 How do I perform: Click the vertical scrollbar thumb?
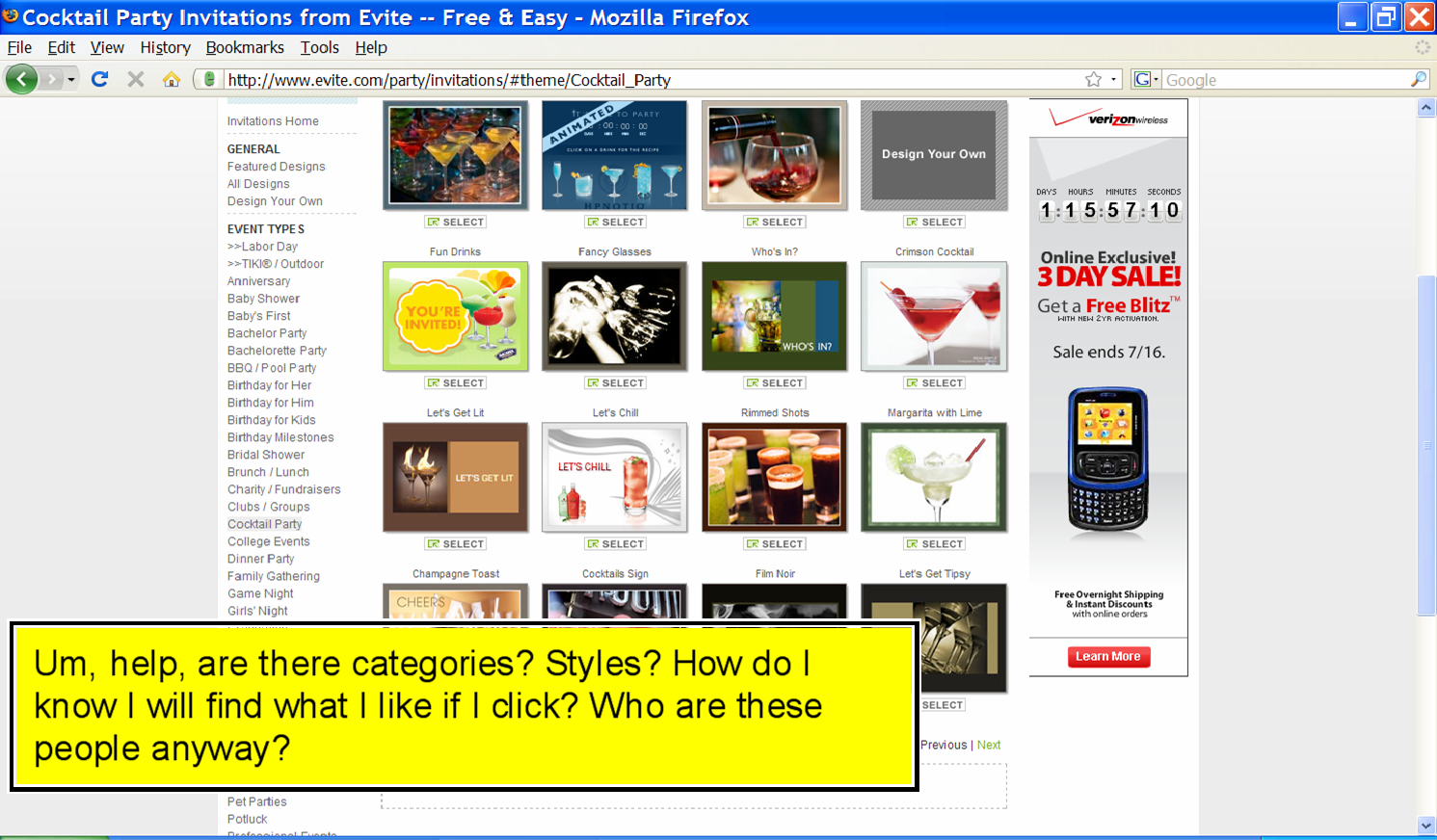[x=1426, y=445]
